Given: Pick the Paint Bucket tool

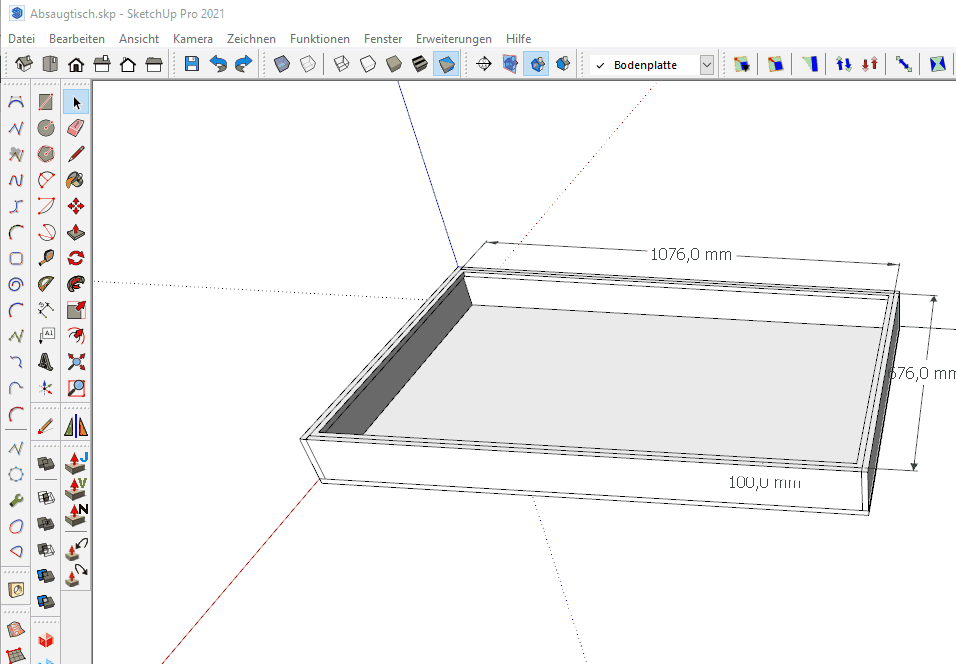Looking at the screenshot, I should click(x=76, y=180).
